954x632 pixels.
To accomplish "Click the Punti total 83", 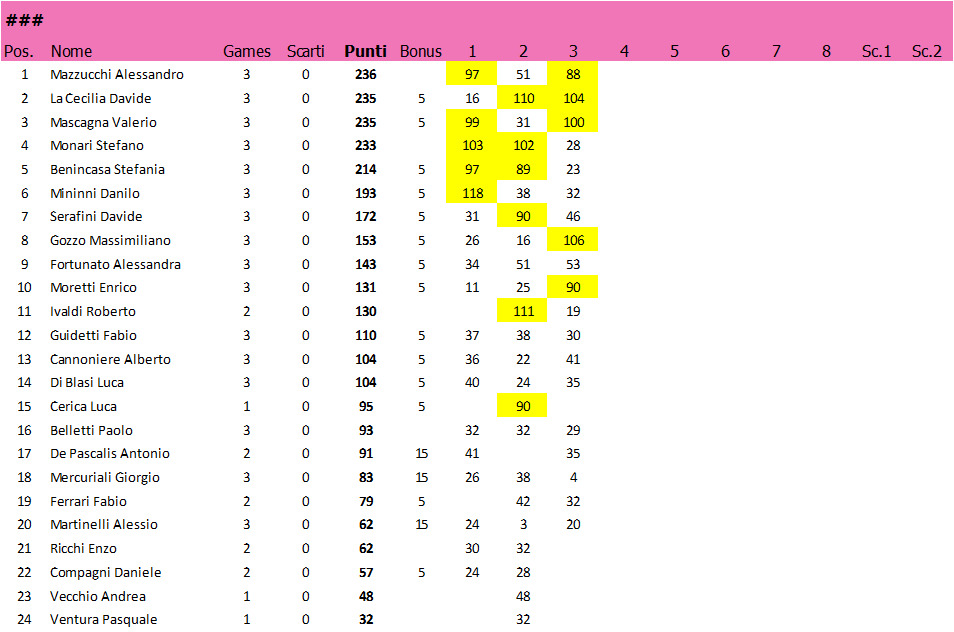I will 366,477.
